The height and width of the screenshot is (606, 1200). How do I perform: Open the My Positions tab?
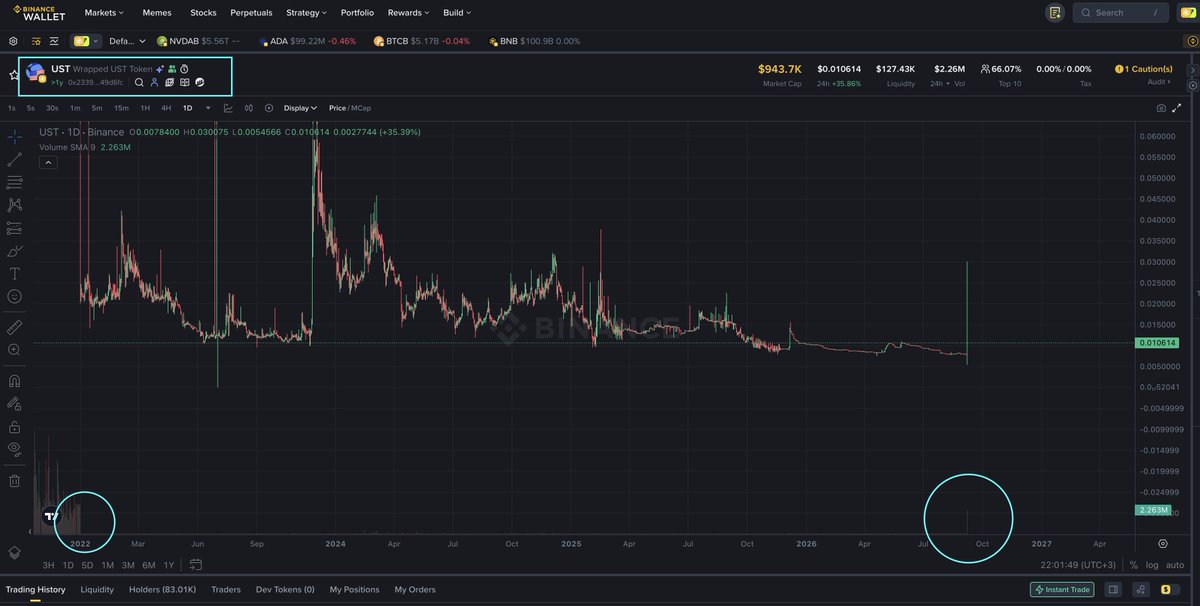pos(355,590)
